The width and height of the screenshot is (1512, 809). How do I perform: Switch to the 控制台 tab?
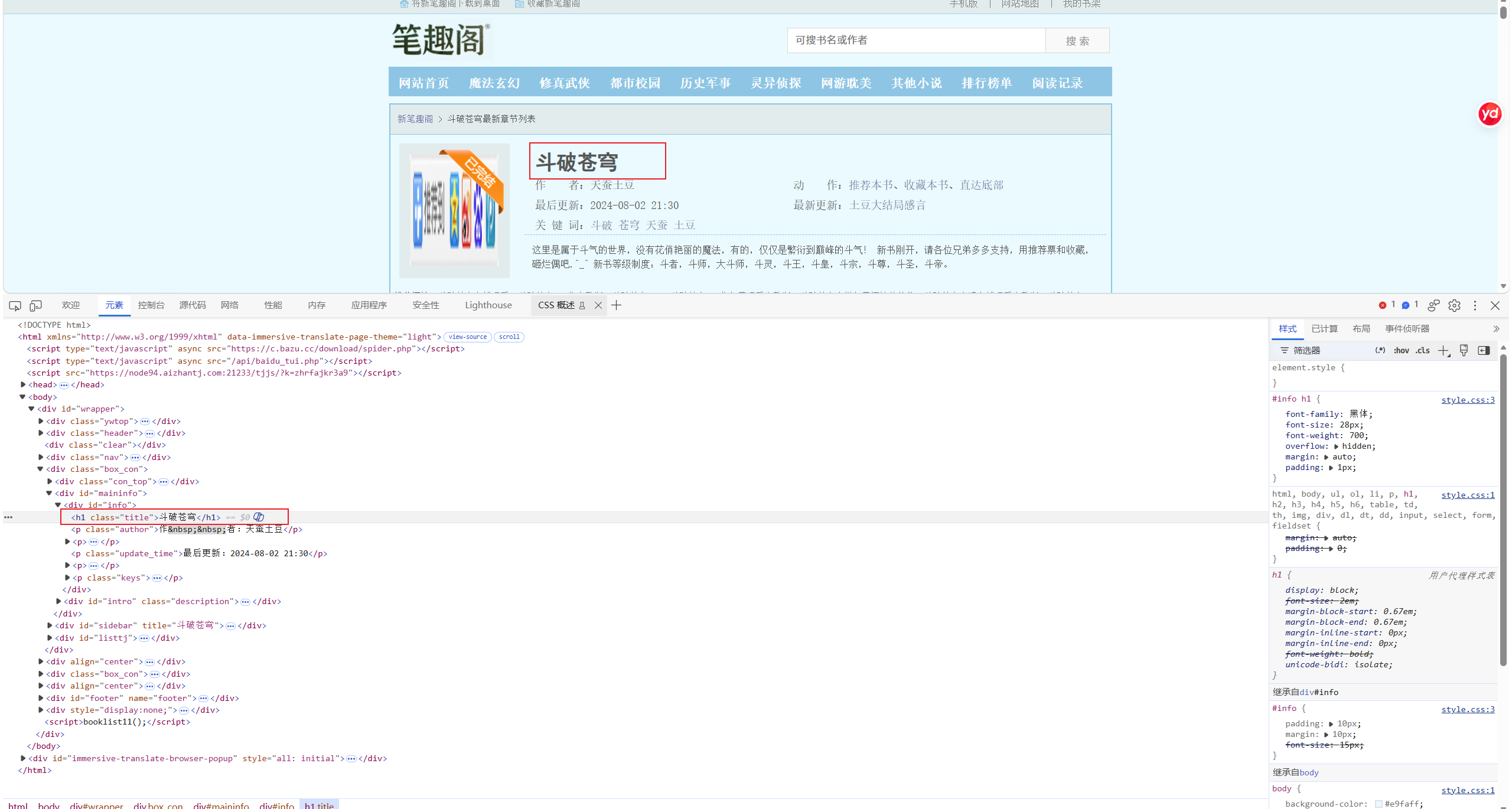(x=151, y=305)
